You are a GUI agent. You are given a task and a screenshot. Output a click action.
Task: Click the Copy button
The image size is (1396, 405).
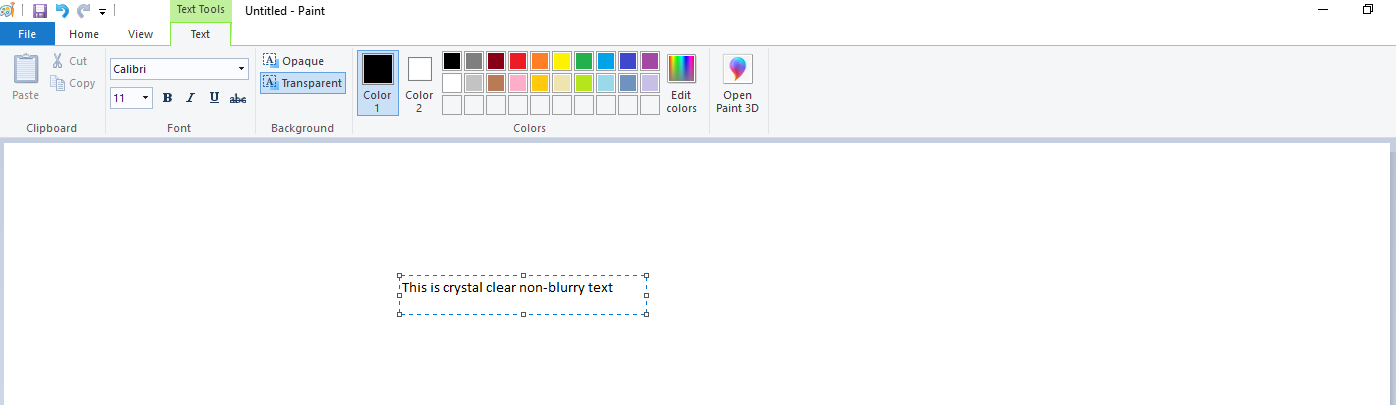pyautogui.click(x=73, y=83)
